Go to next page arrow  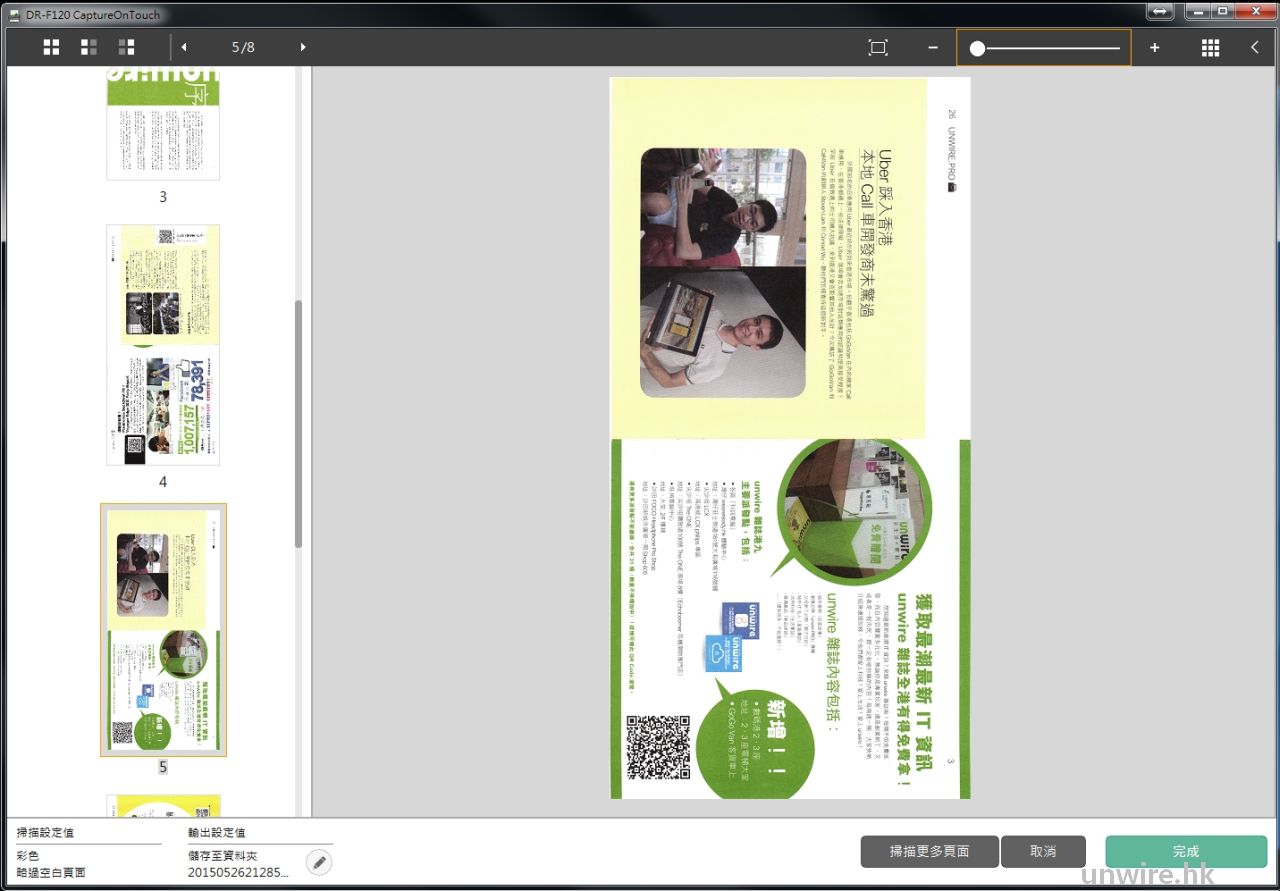[x=303, y=47]
